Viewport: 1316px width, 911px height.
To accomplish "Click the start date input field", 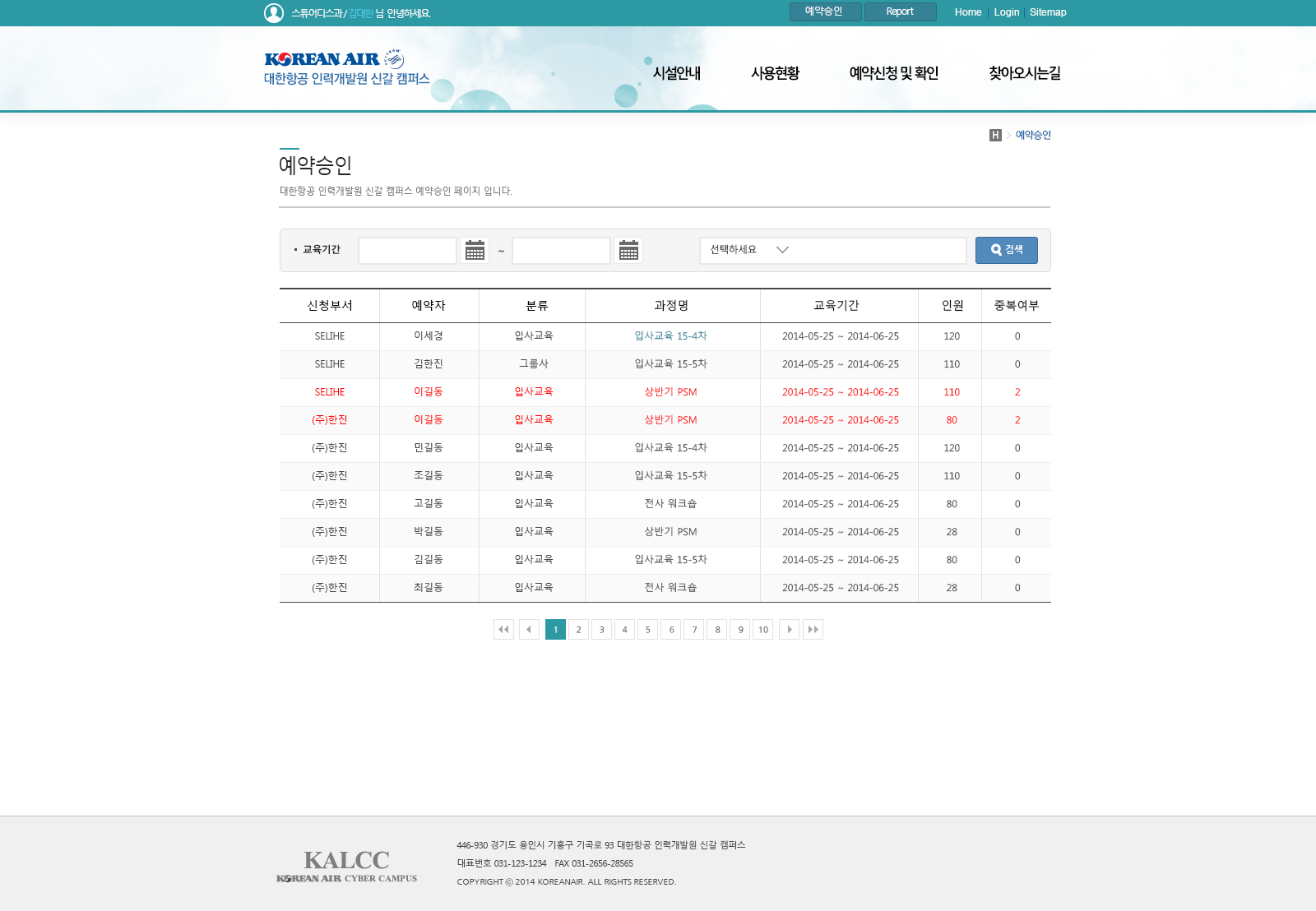I will pyautogui.click(x=407, y=251).
